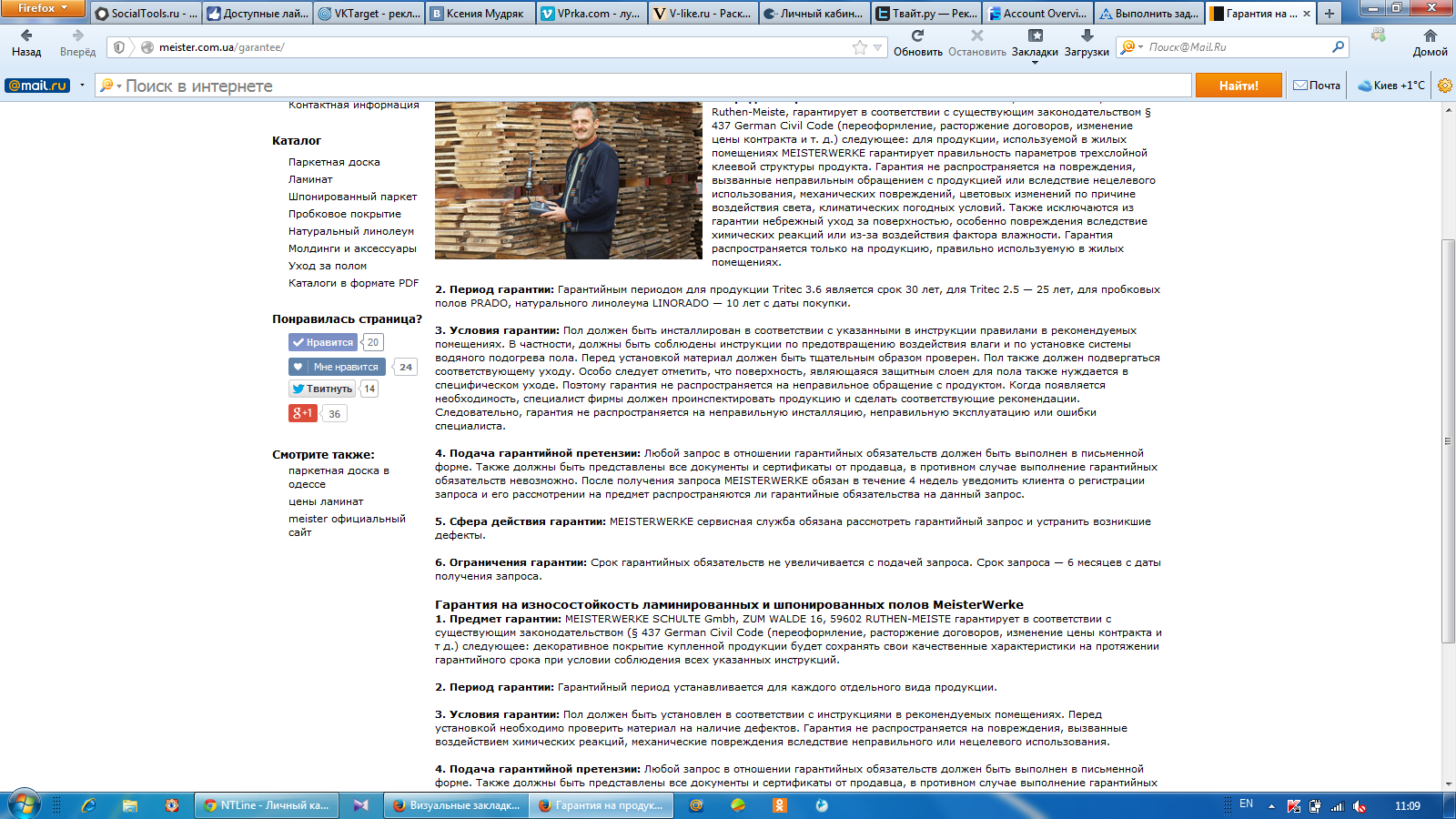
Task: Expand the mail.ru toolbar logo dropdown
Action: tap(82, 86)
